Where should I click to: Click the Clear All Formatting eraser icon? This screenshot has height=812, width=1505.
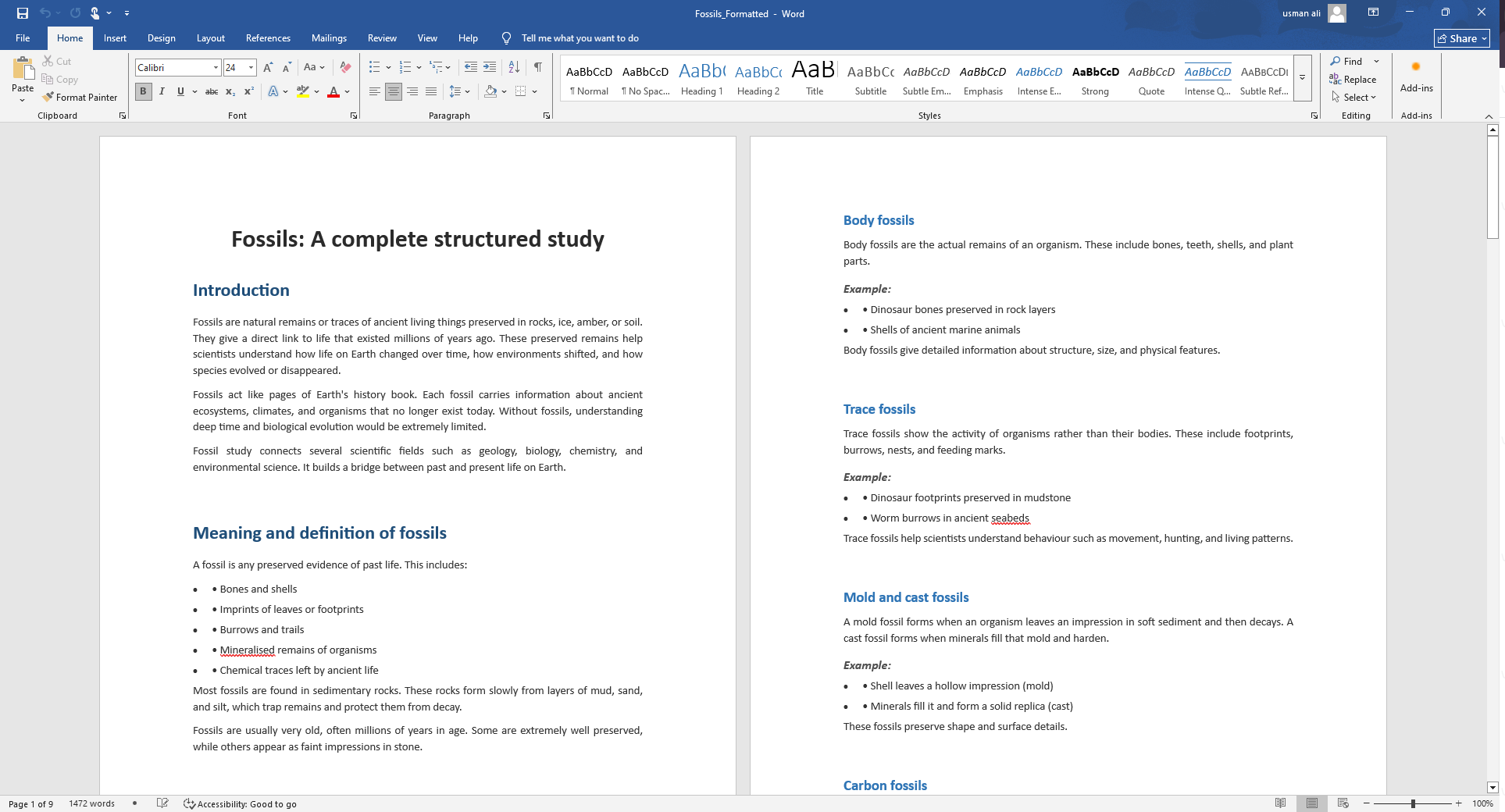click(x=345, y=67)
